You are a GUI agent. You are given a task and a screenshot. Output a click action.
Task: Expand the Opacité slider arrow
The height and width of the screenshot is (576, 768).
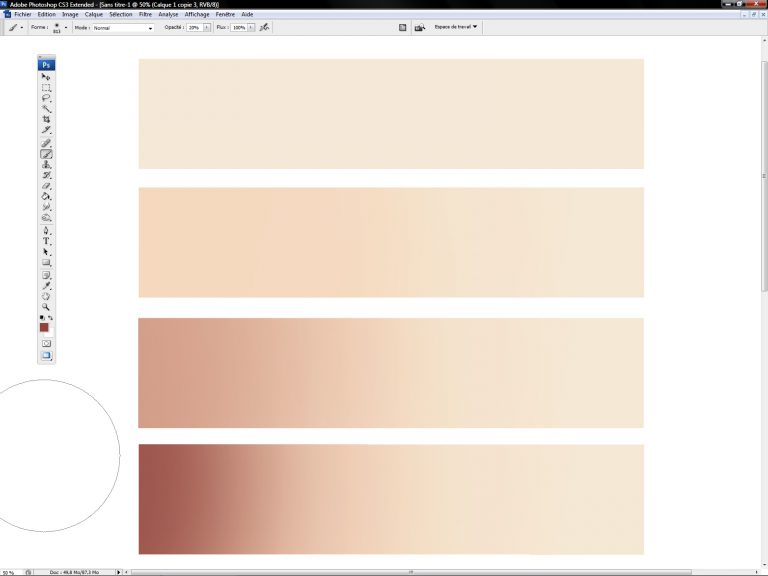pos(207,28)
